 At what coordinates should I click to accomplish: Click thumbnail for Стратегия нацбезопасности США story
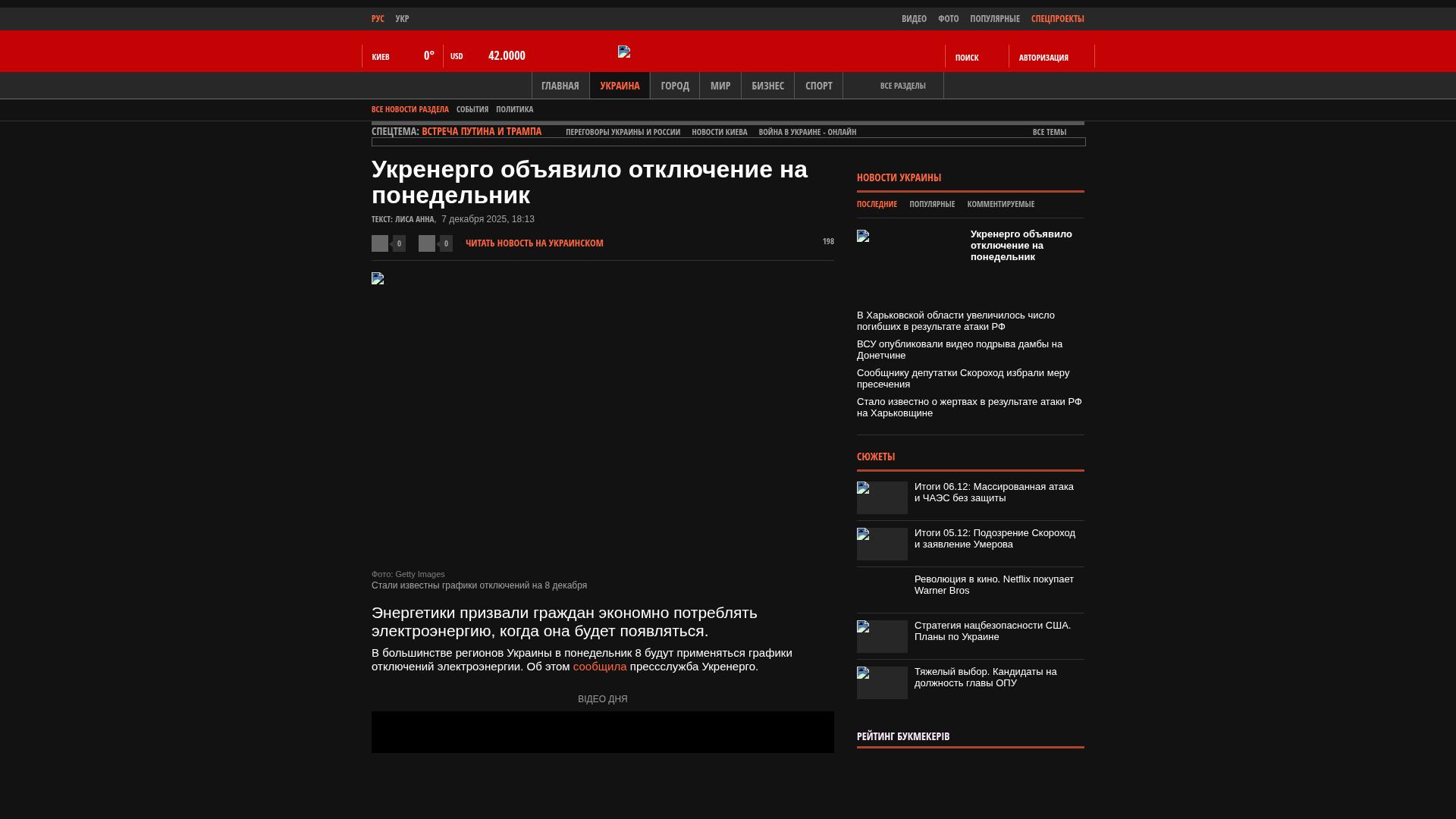(x=882, y=636)
